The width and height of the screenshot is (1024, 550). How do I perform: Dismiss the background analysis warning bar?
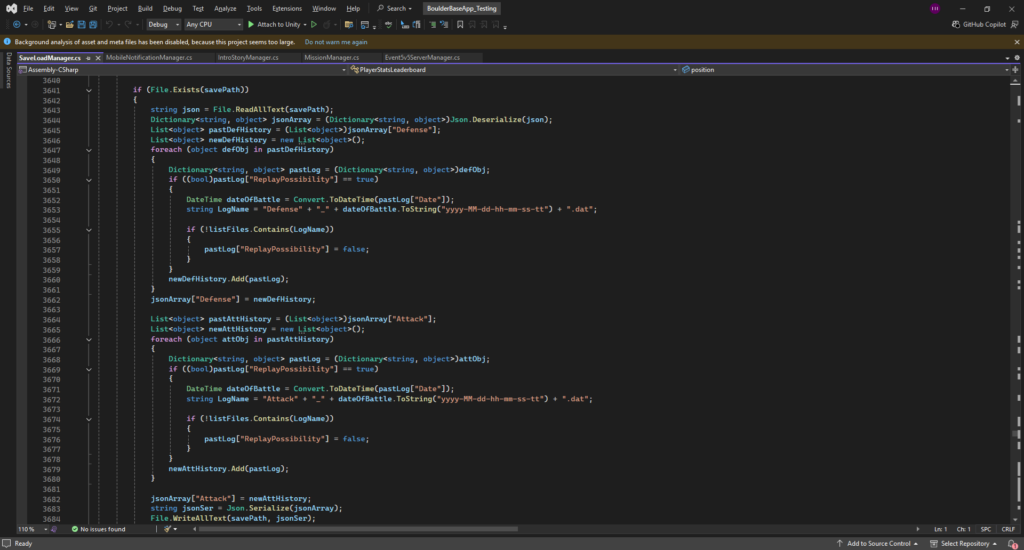coord(1016,42)
